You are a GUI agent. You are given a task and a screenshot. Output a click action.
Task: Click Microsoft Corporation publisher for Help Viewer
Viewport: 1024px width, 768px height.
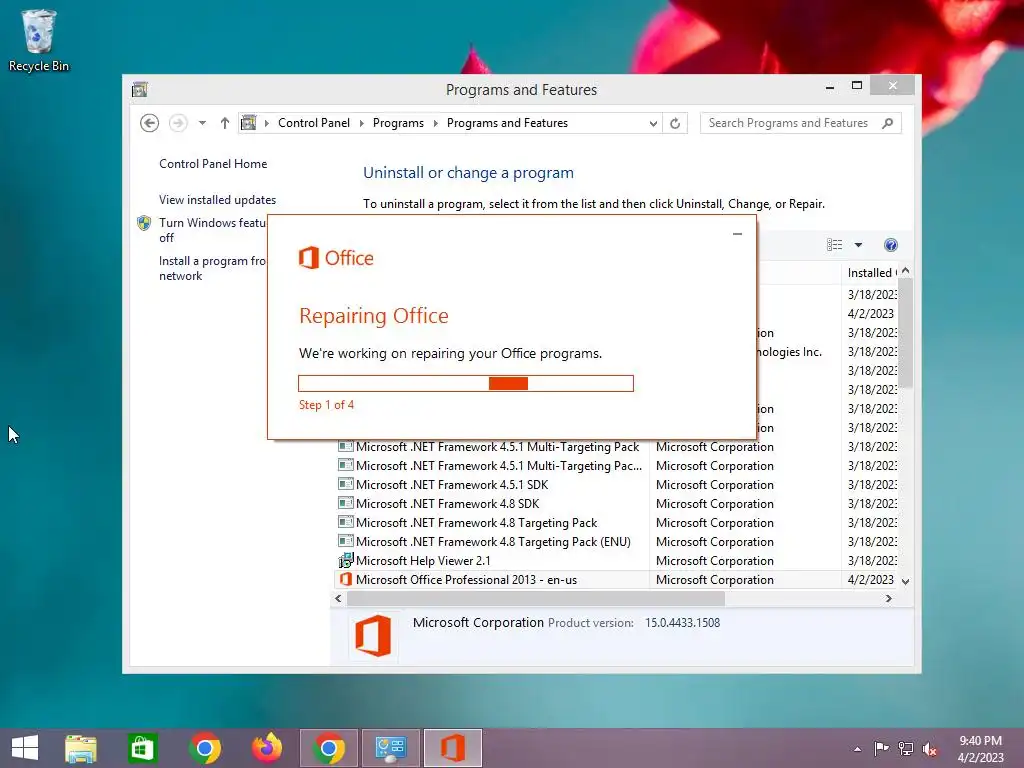(714, 560)
